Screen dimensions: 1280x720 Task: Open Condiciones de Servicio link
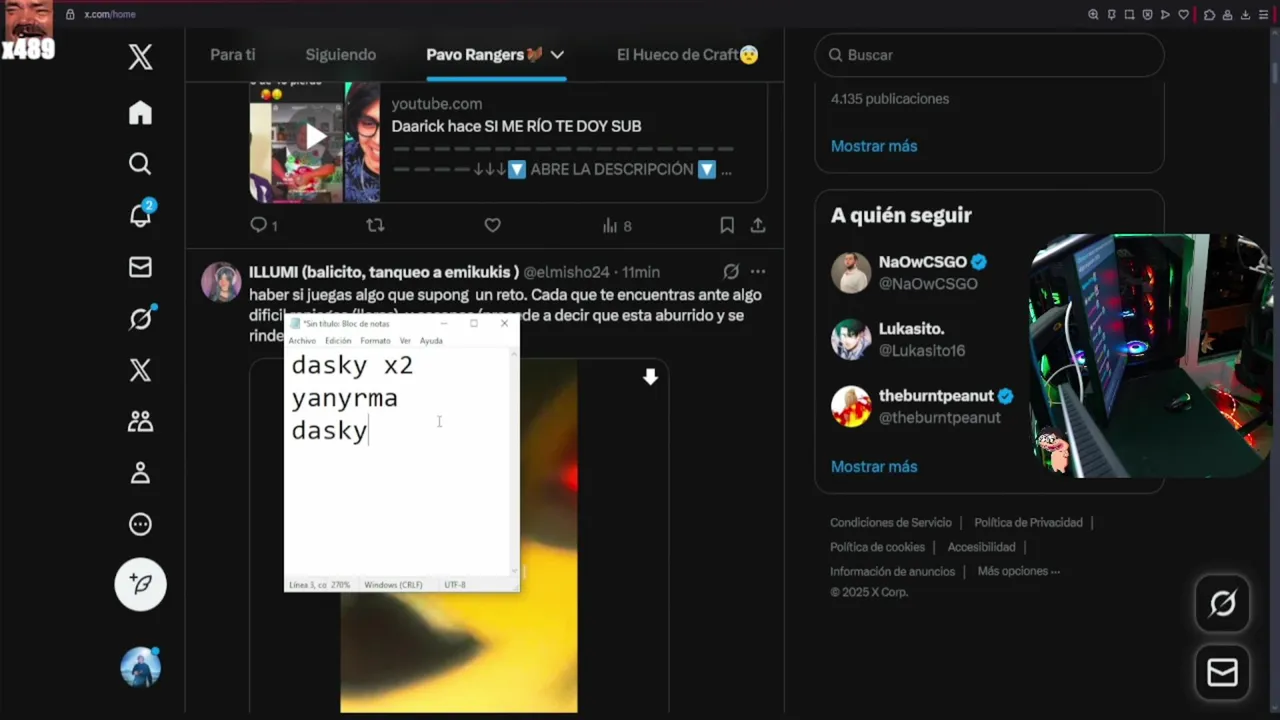[891, 523]
